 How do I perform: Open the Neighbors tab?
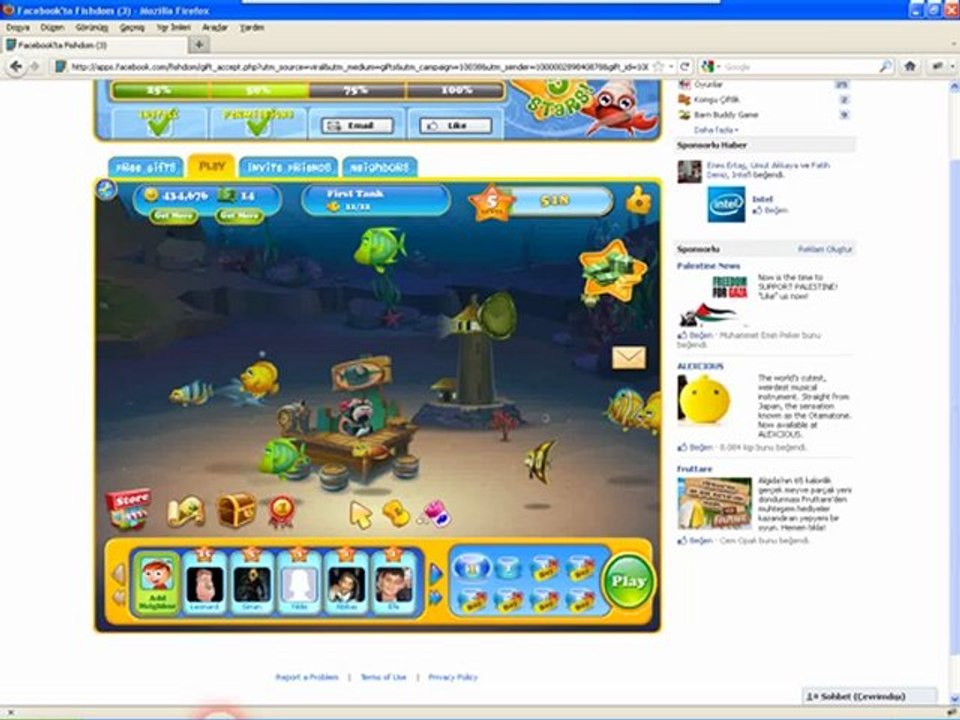point(380,167)
